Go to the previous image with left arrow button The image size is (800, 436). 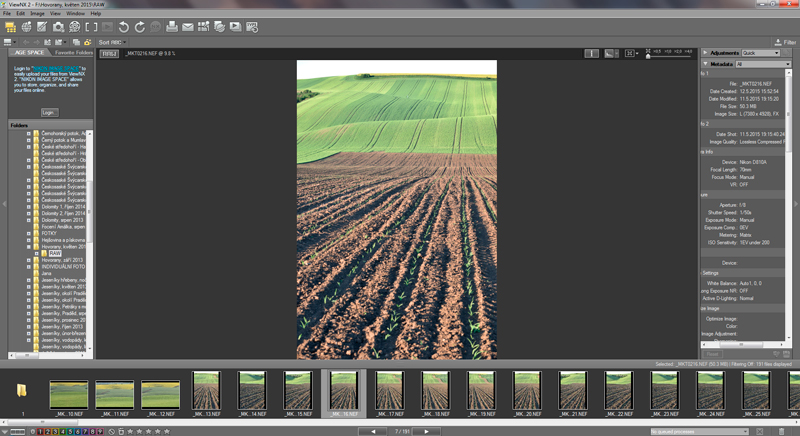click(372, 431)
